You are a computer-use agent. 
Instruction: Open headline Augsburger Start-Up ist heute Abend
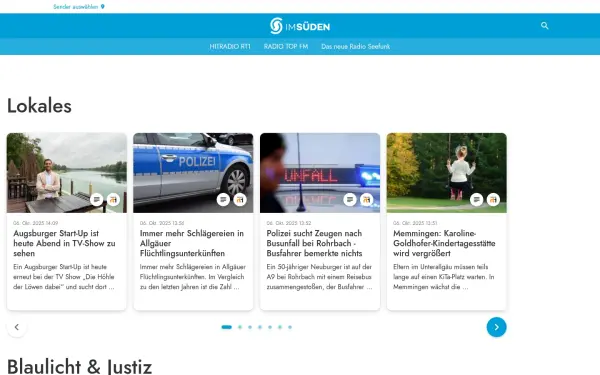pos(64,243)
